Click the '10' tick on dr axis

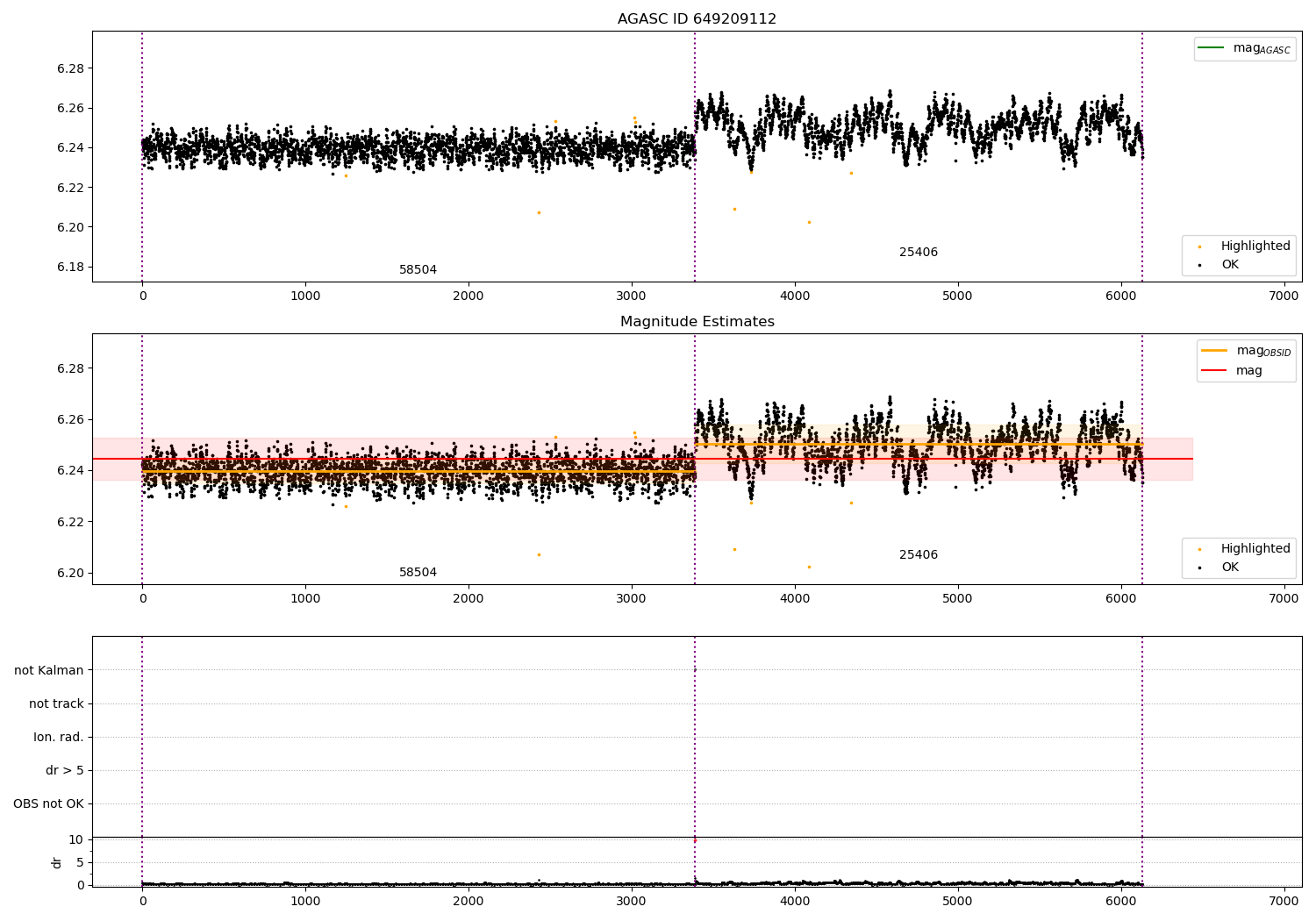click(x=76, y=839)
